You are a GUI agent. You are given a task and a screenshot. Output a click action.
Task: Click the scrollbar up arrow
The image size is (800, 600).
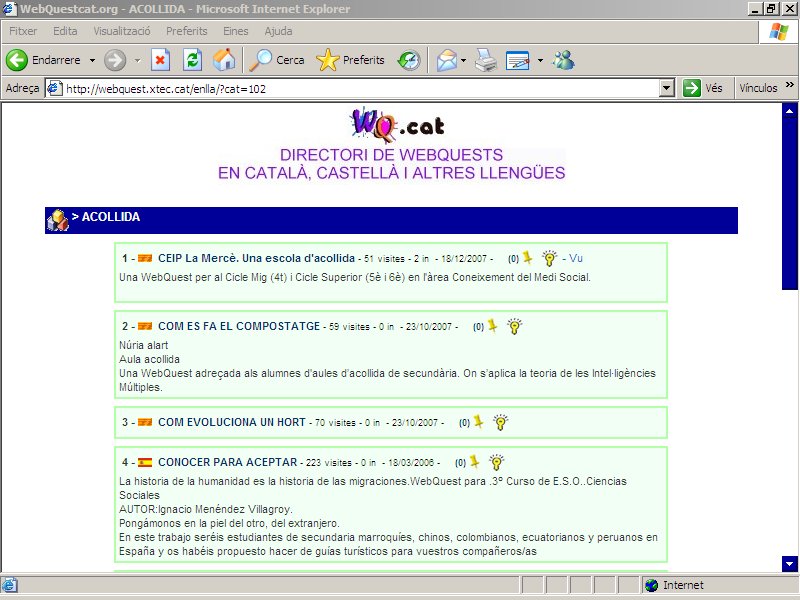point(789,111)
